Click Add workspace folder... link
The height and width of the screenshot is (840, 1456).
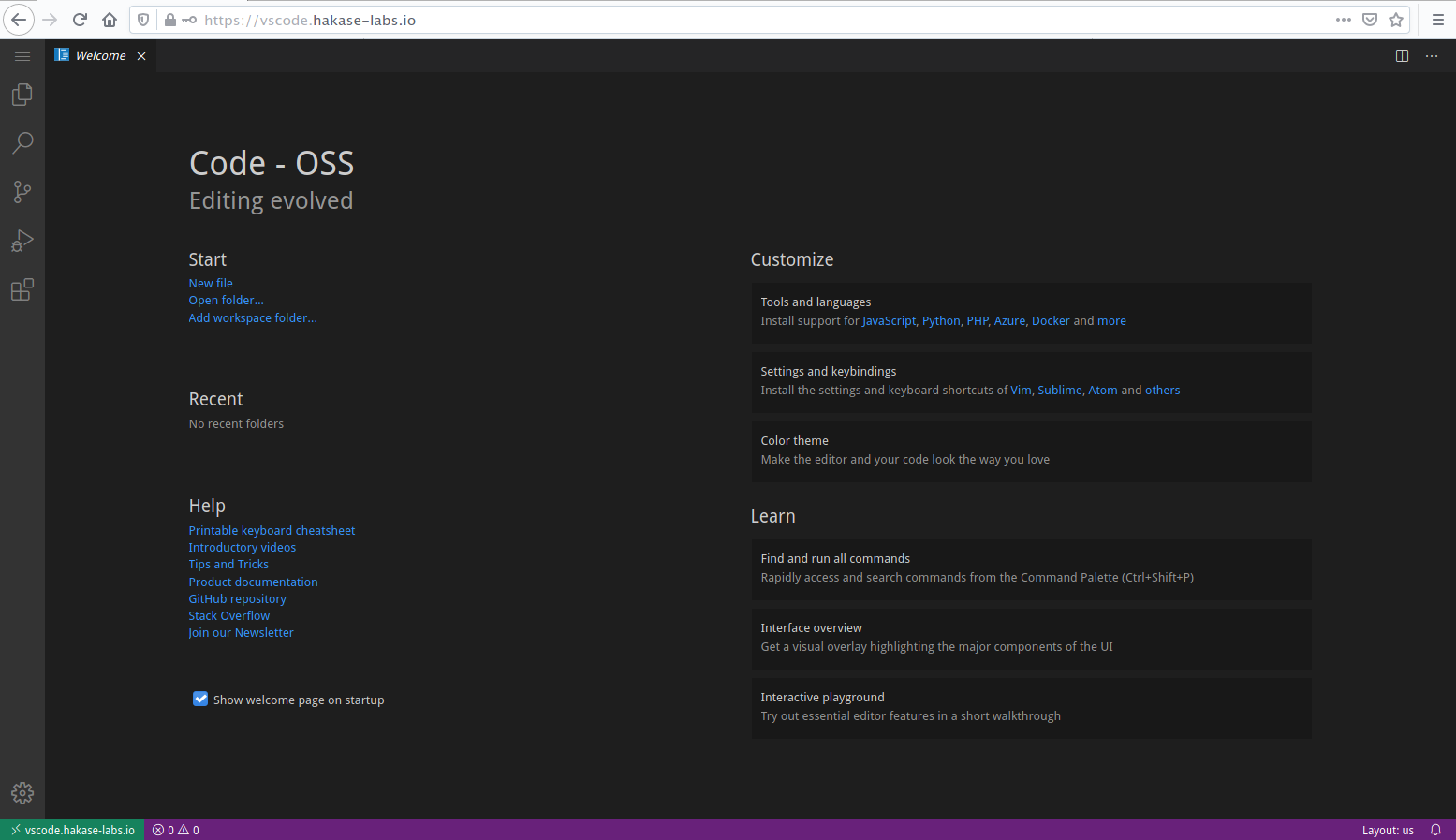pyautogui.click(x=253, y=317)
